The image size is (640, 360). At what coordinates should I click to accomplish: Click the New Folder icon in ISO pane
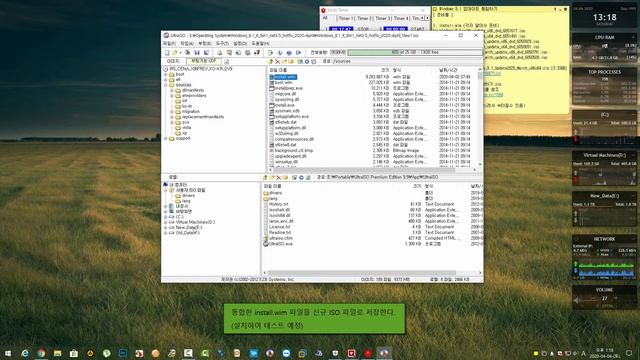[x=284, y=62]
